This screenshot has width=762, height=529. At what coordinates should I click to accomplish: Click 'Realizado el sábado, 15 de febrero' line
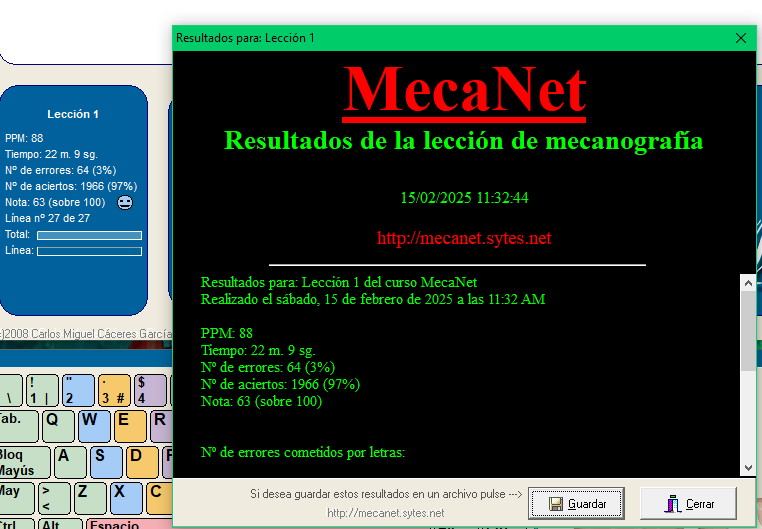coord(373,299)
